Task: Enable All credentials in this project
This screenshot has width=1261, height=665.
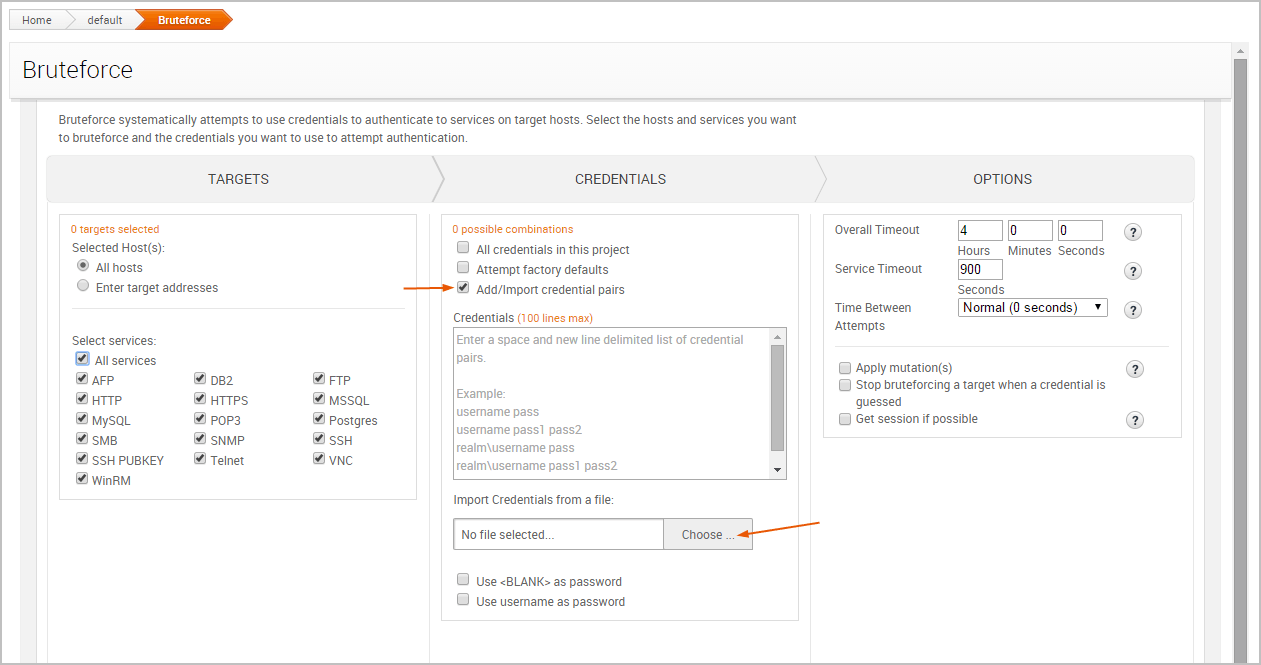Action: coord(463,248)
